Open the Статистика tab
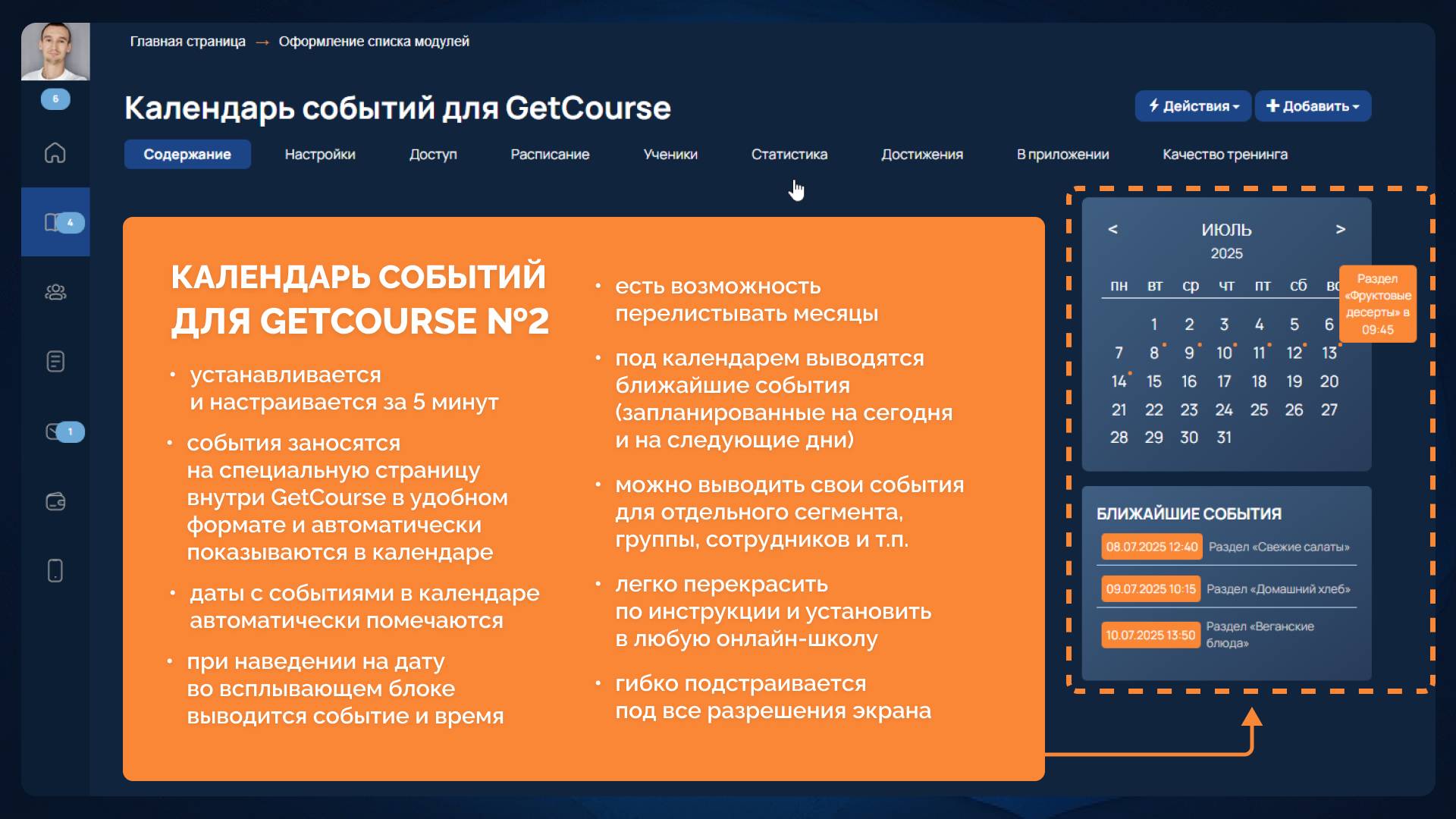Viewport: 1456px width, 819px height. click(789, 154)
